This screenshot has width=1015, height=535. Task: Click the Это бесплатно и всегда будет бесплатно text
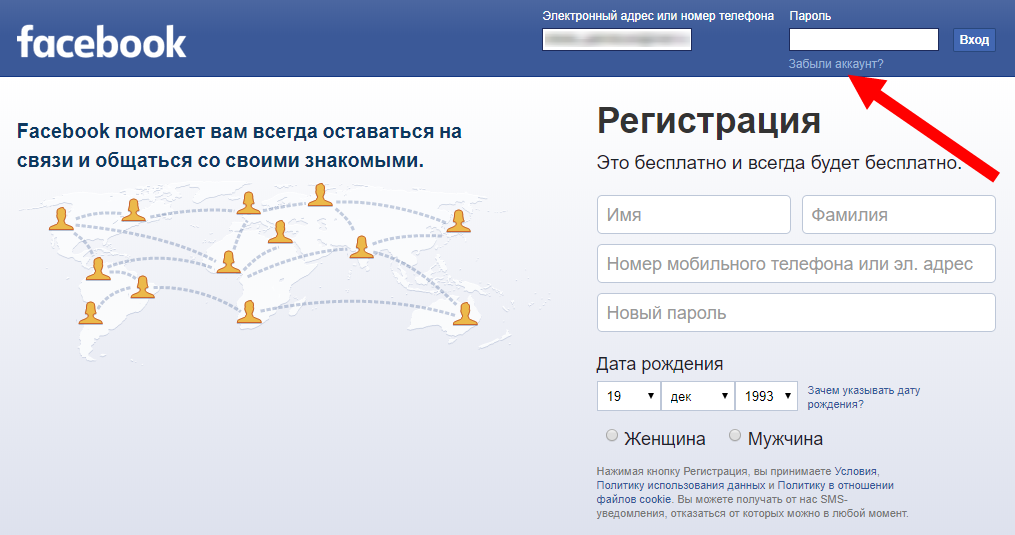pos(779,163)
